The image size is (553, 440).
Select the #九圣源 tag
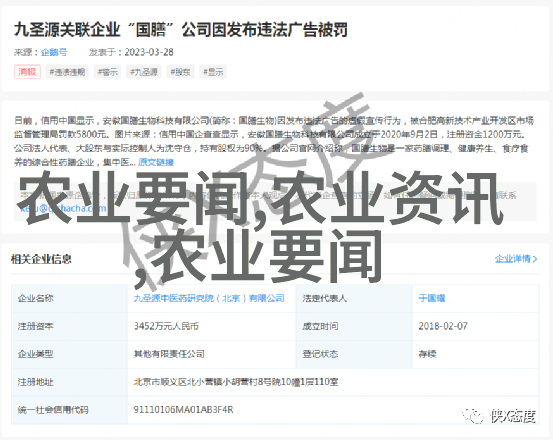(x=144, y=72)
